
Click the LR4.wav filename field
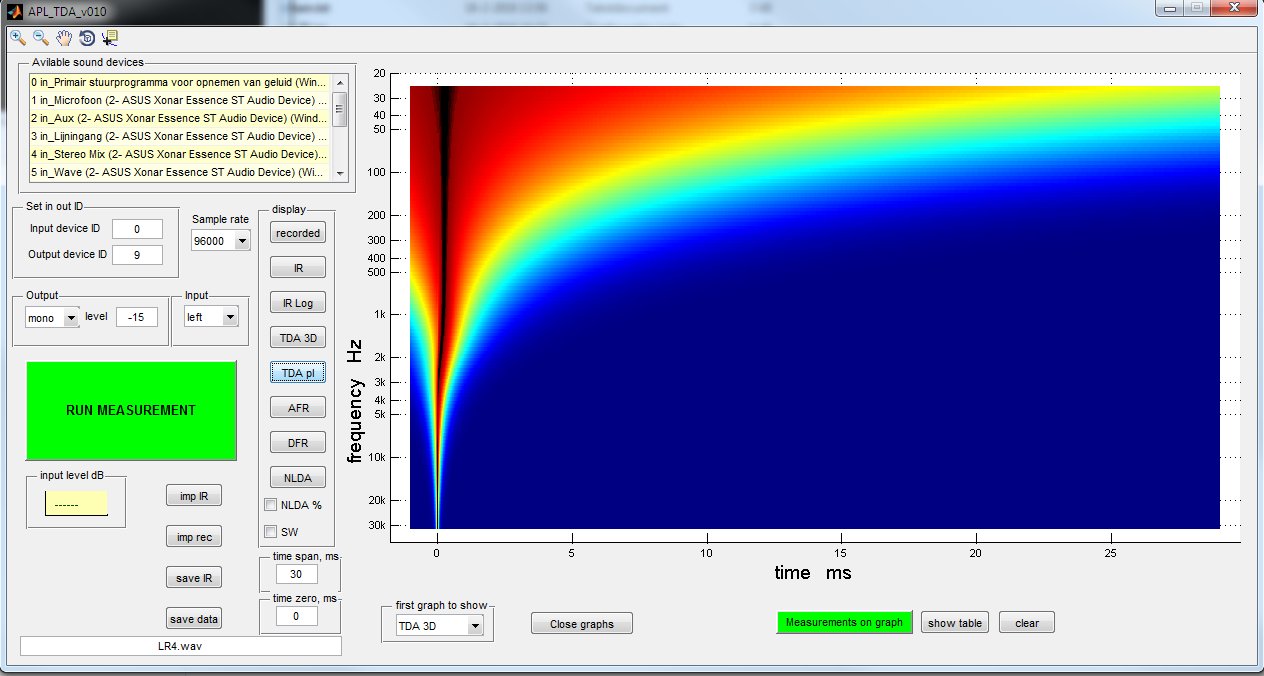(181, 646)
